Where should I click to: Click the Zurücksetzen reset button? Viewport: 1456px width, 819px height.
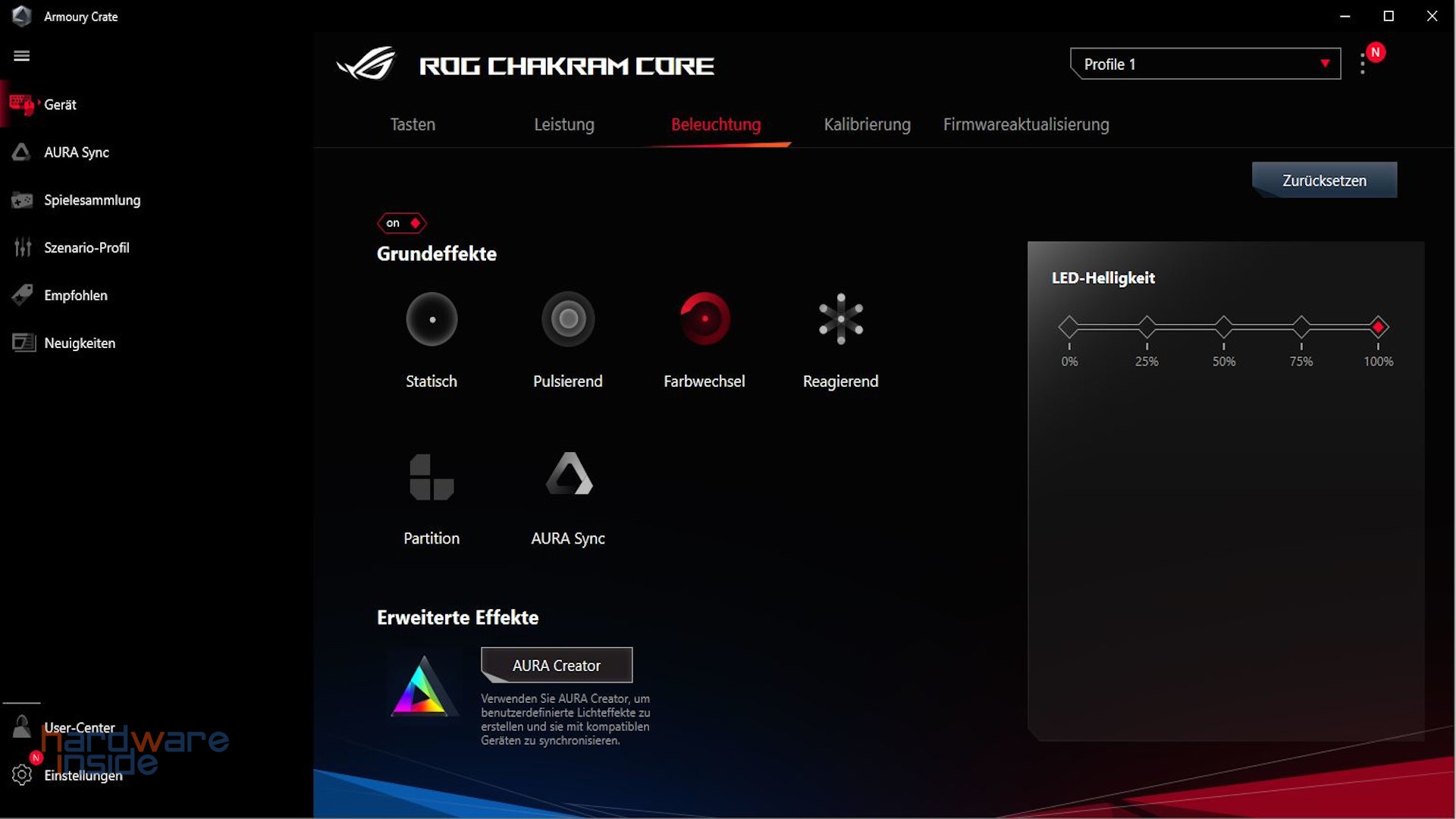(x=1323, y=180)
